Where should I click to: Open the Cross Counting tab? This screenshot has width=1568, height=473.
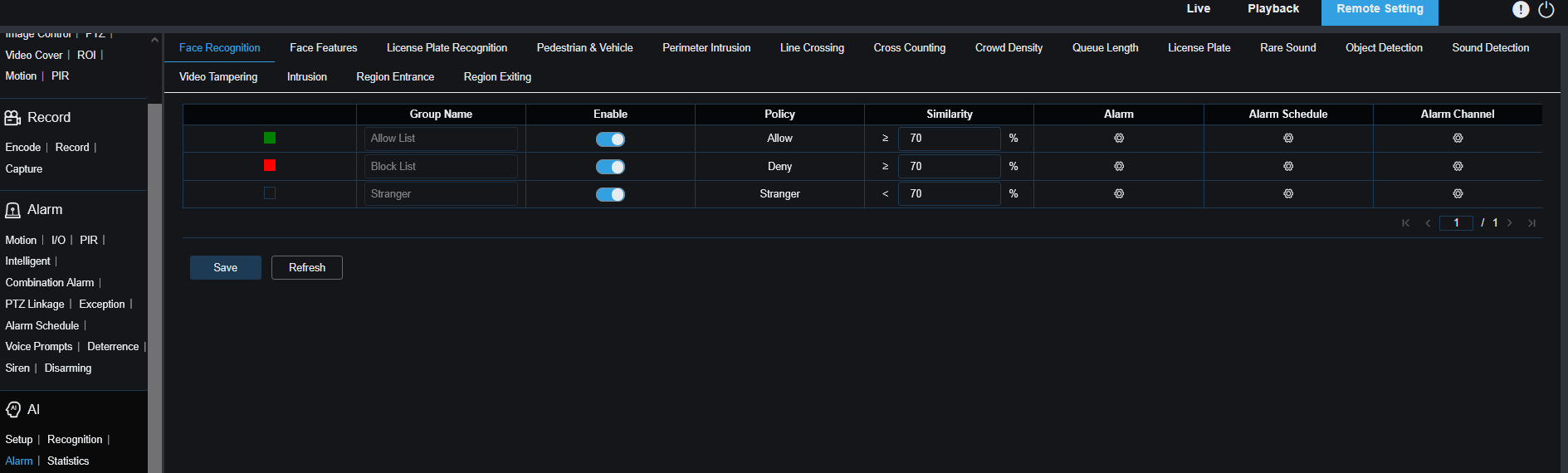click(x=910, y=48)
